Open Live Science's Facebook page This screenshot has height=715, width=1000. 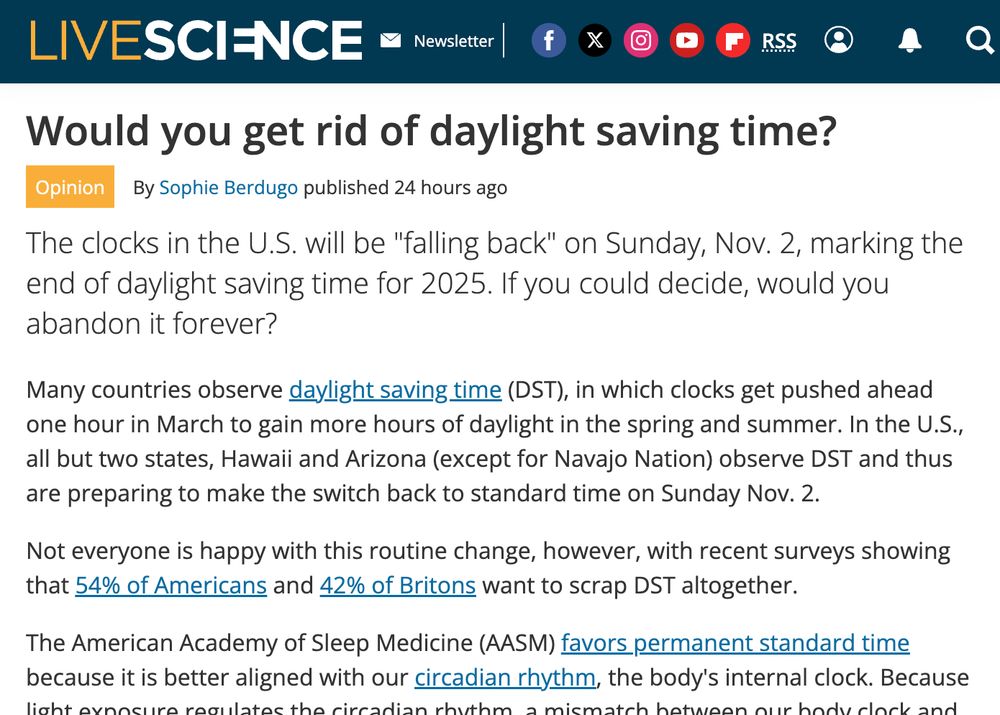point(548,40)
